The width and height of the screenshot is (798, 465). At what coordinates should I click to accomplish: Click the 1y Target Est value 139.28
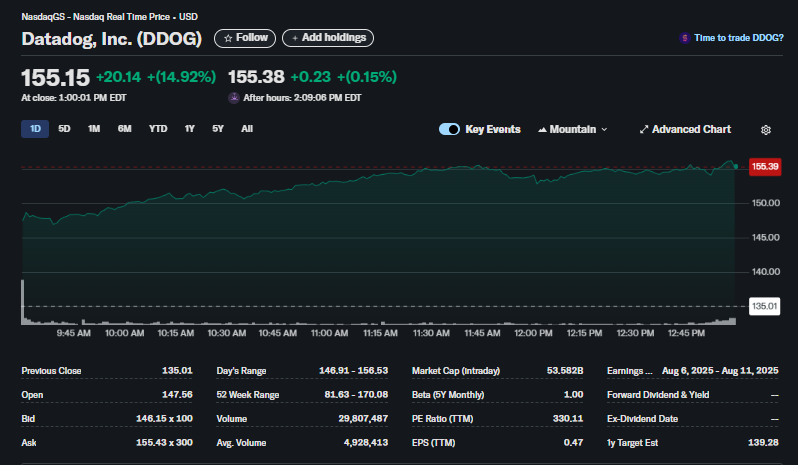(x=763, y=443)
